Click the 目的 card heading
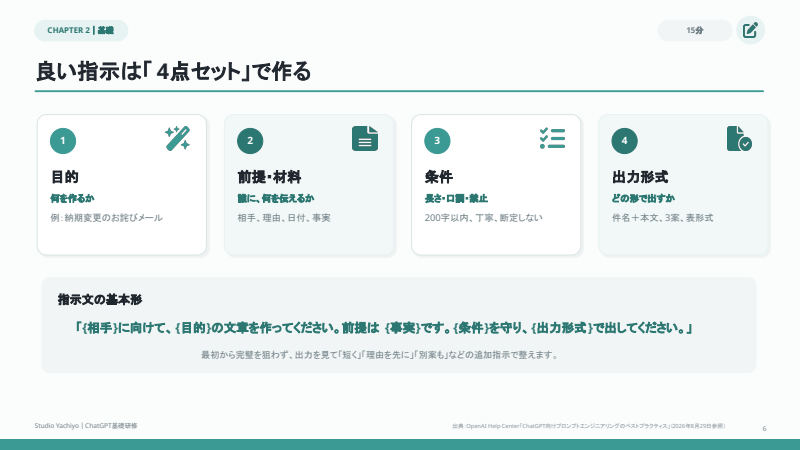The image size is (800, 450). [65, 177]
